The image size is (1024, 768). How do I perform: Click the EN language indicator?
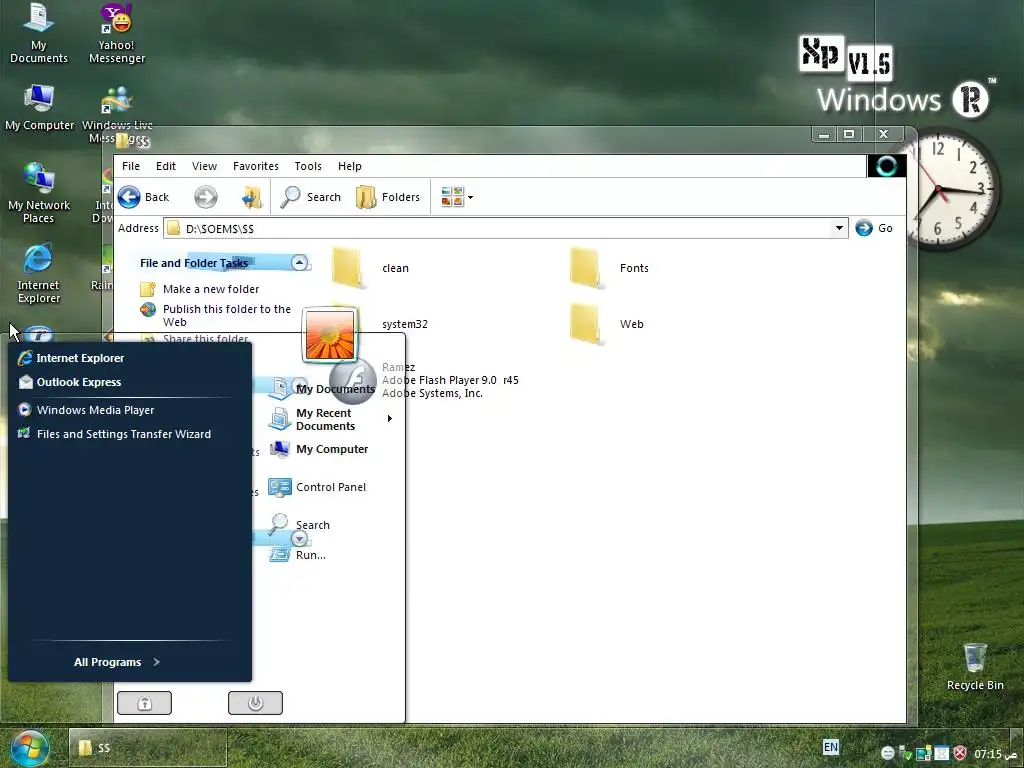pos(831,747)
